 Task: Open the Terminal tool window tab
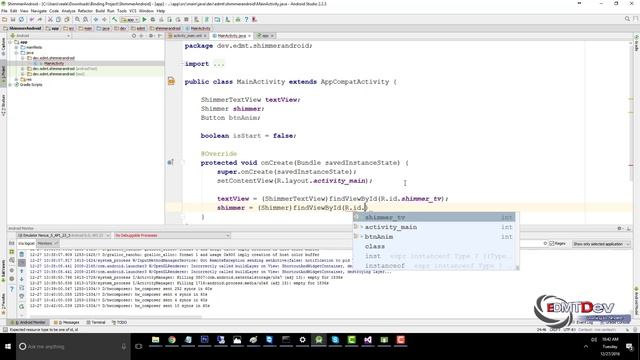tap(96, 322)
